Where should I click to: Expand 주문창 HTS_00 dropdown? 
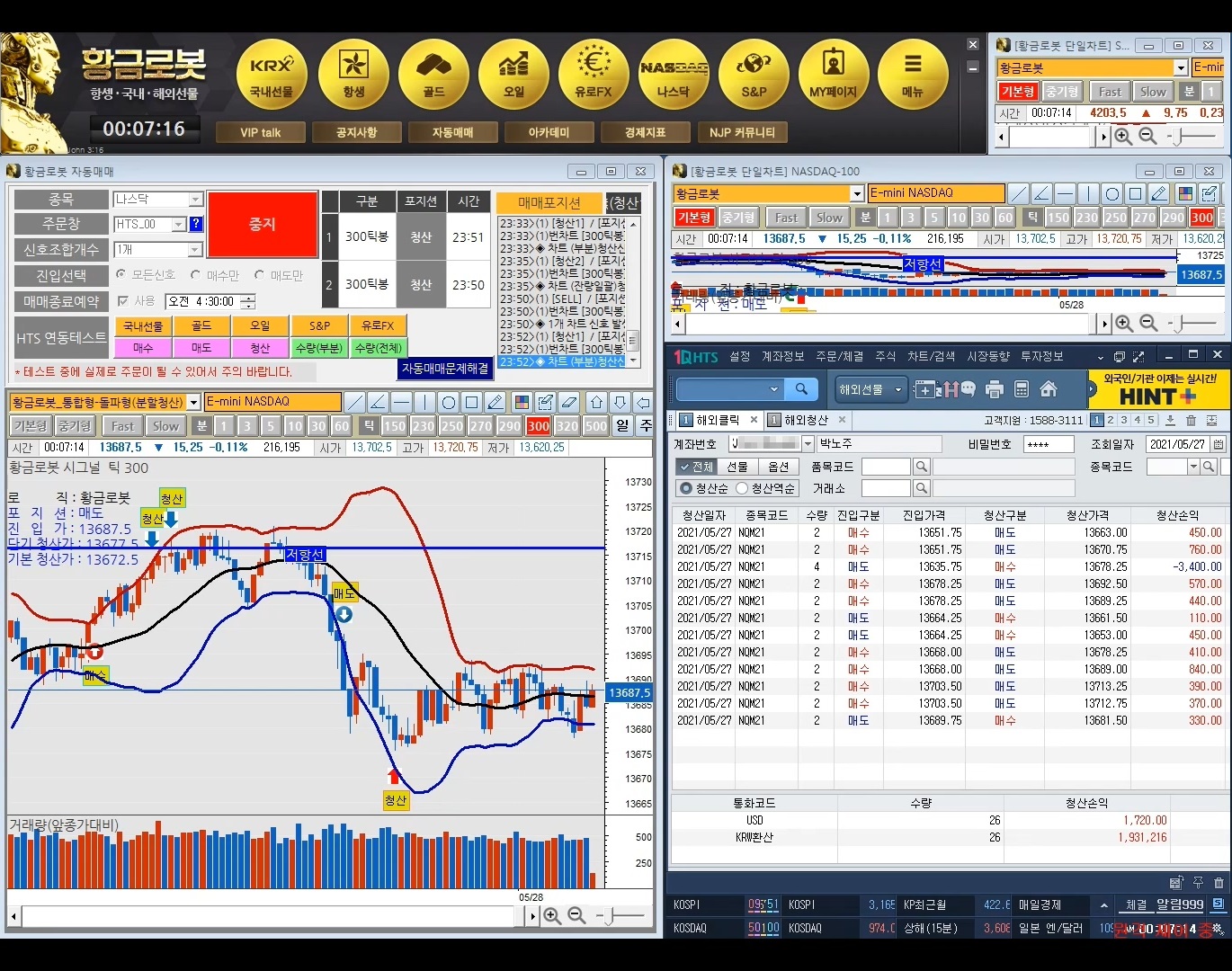coord(179,224)
